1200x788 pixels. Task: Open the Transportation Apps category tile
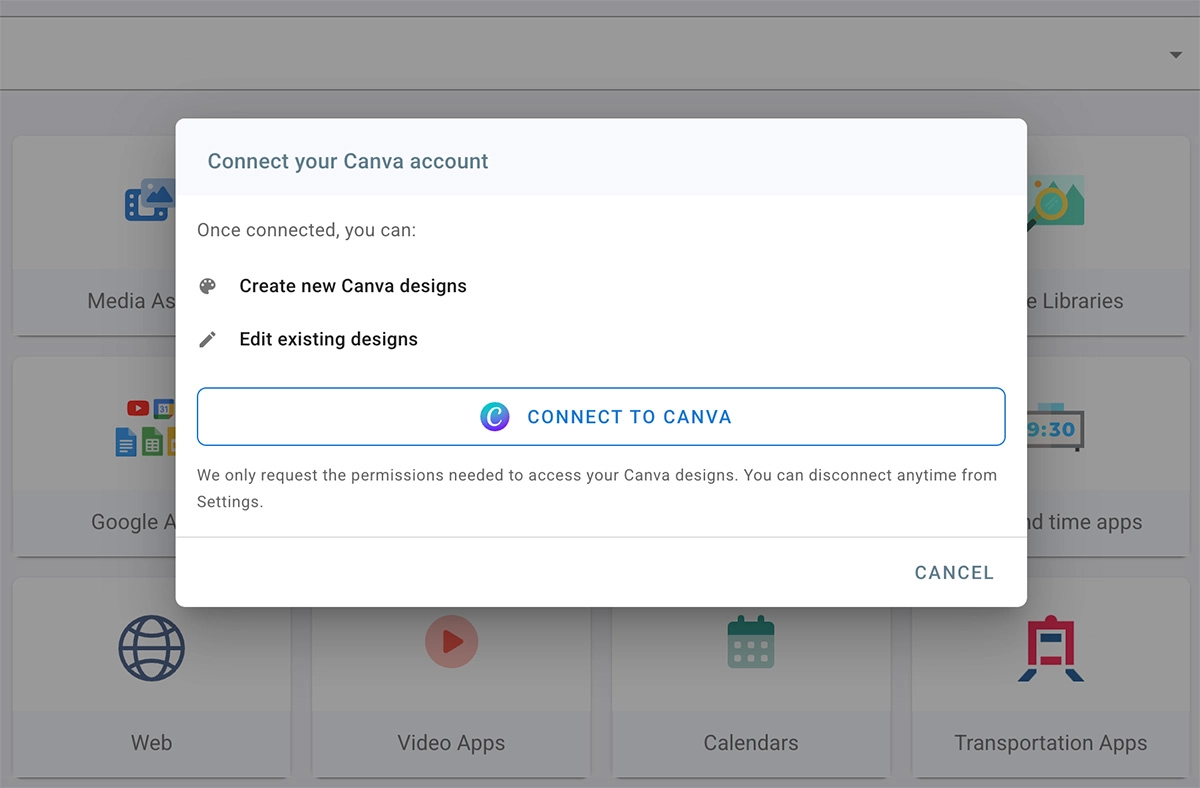(1051, 690)
